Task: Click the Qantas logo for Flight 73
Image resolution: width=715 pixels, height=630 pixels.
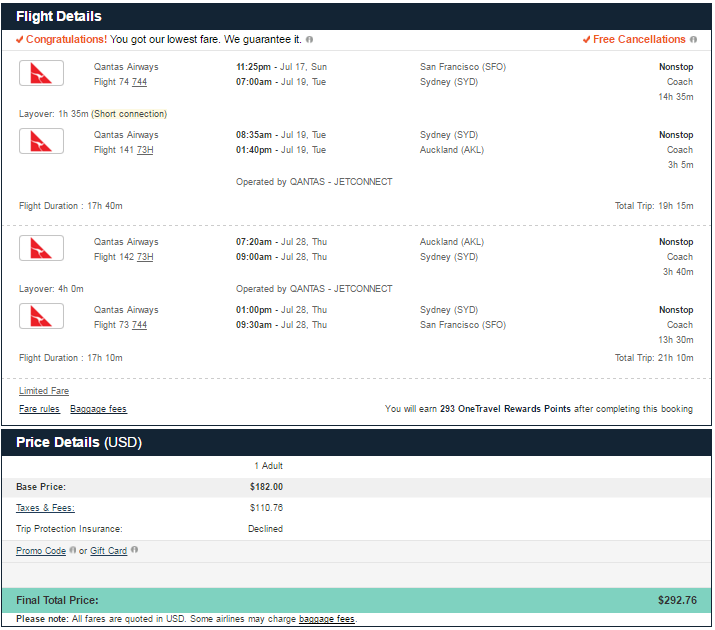Action: coord(41,316)
